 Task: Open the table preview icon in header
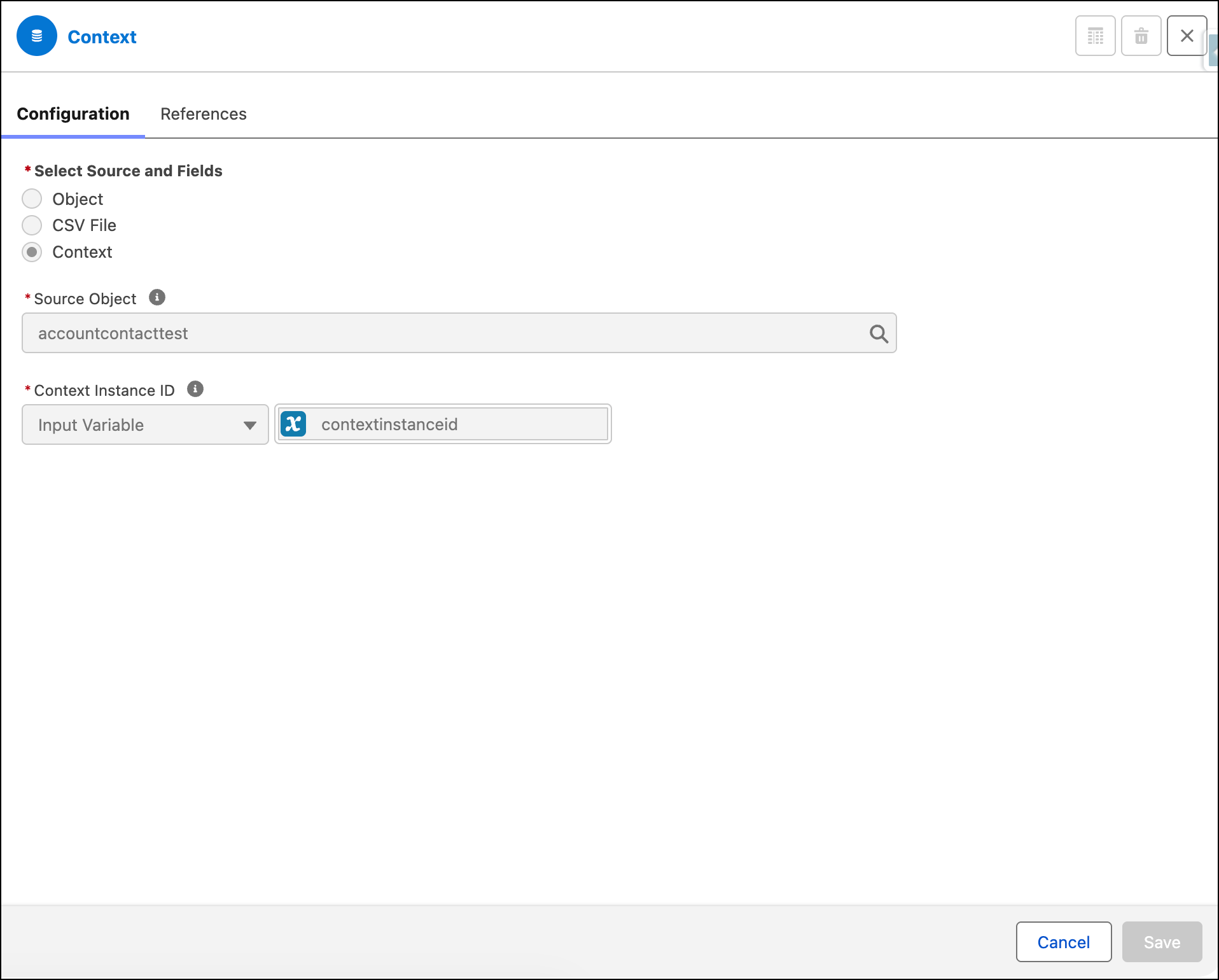click(x=1095, y=36)
